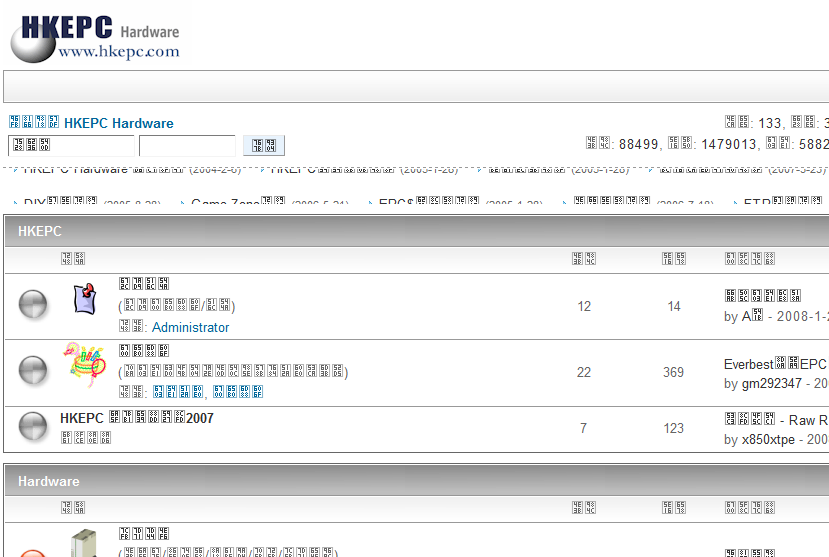This screenshot has height=557, width=829.
Task: Open the HKEPC Hardware breadcrumb link
Action: click(118, 123)
